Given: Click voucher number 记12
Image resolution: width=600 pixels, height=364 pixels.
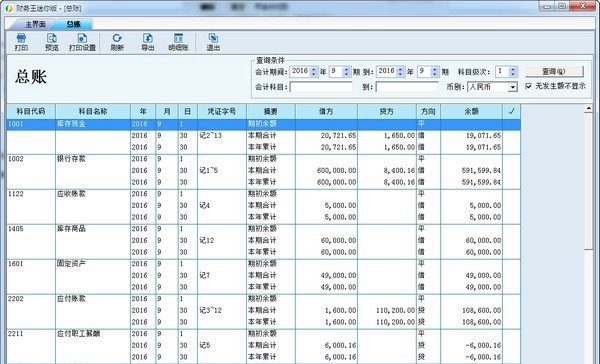Looking at the screenshot, I should pos(207,240).
